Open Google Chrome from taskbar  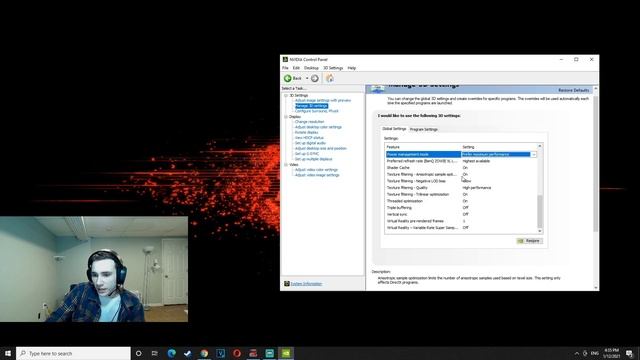(x=204, y=353)
